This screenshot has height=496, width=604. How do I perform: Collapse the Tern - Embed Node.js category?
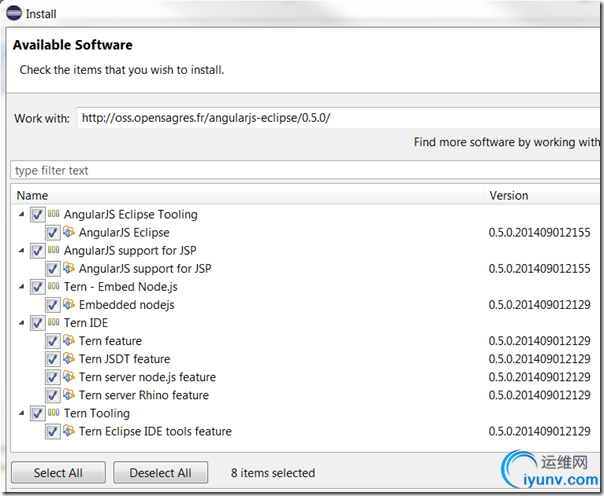pos(22,286)
